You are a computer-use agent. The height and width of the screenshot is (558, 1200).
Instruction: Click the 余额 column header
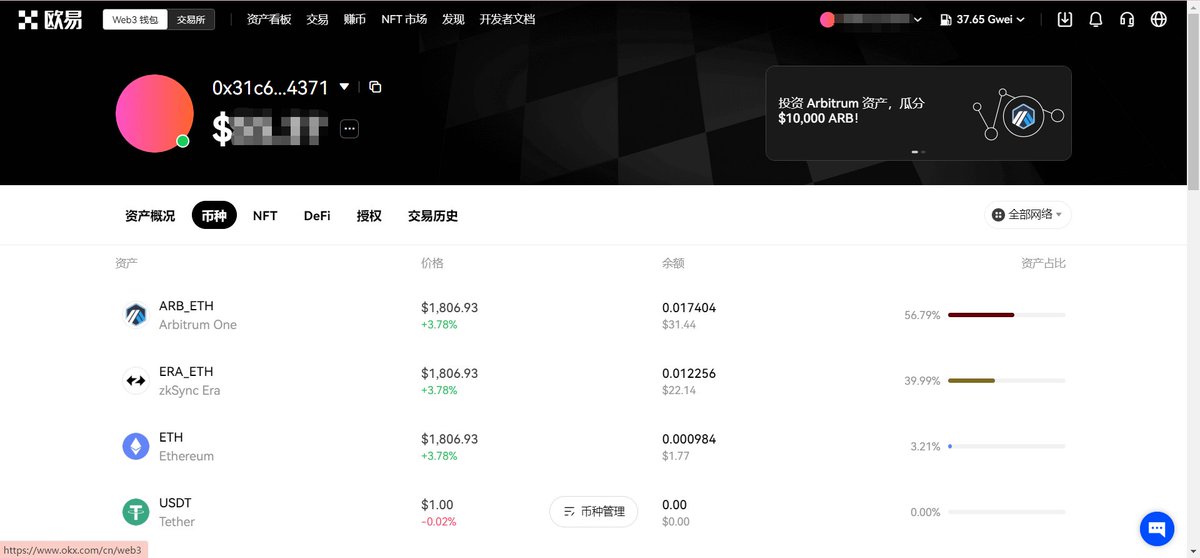tap(673, 263)
